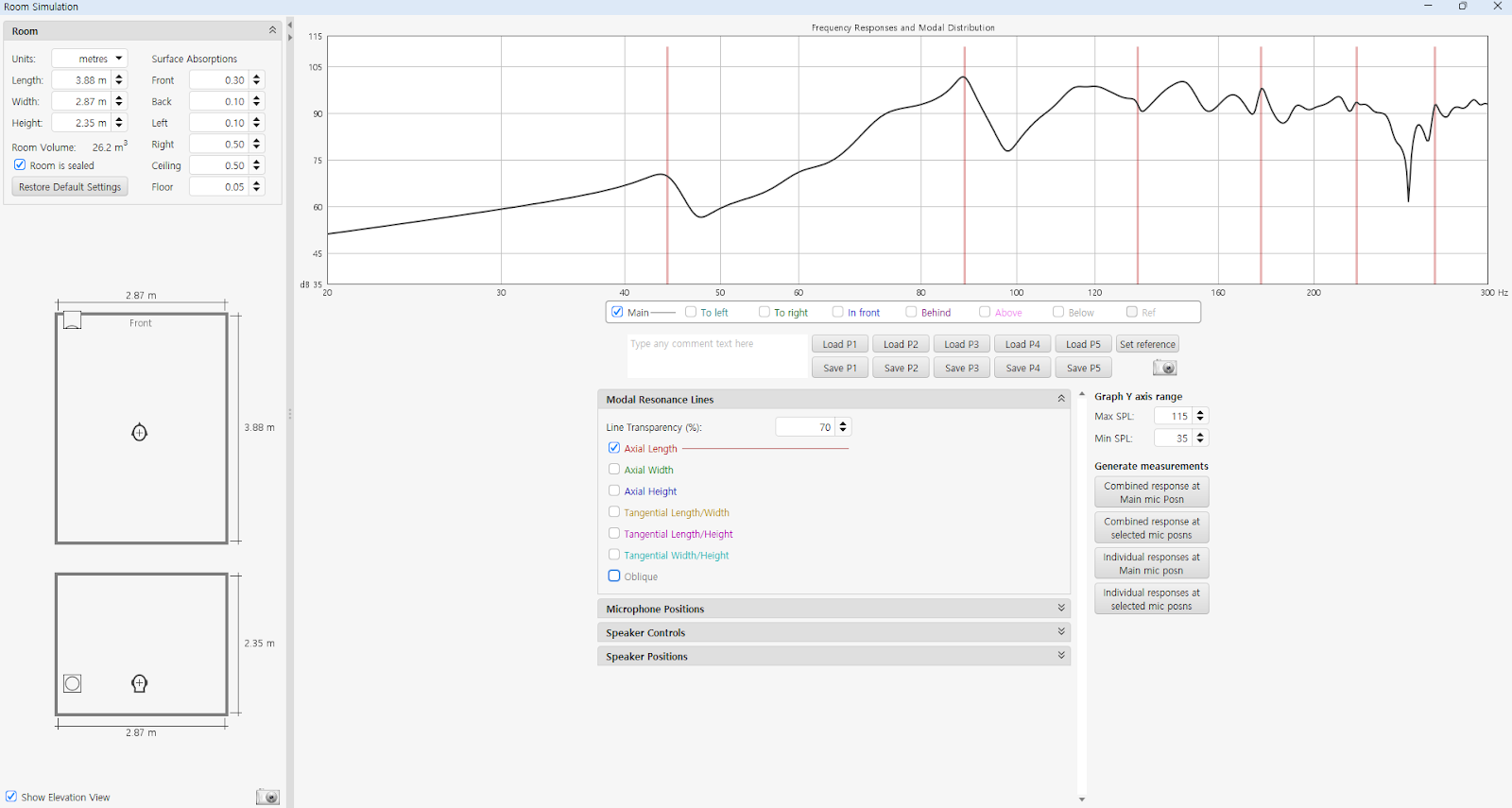This screenshot has height=808, width=1512.
Task: Expand the Speaker Controls section
Action: pos(1060,632)
